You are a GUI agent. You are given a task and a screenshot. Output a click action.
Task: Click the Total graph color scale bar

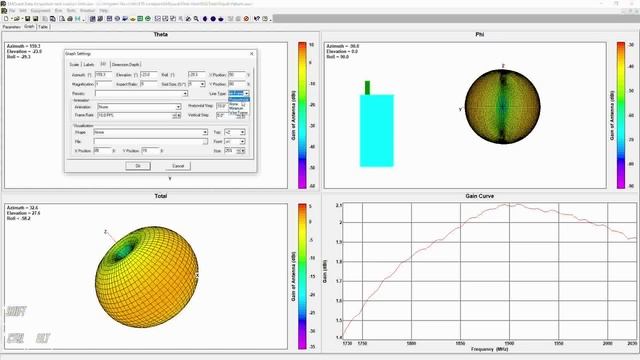pos(302,276)
